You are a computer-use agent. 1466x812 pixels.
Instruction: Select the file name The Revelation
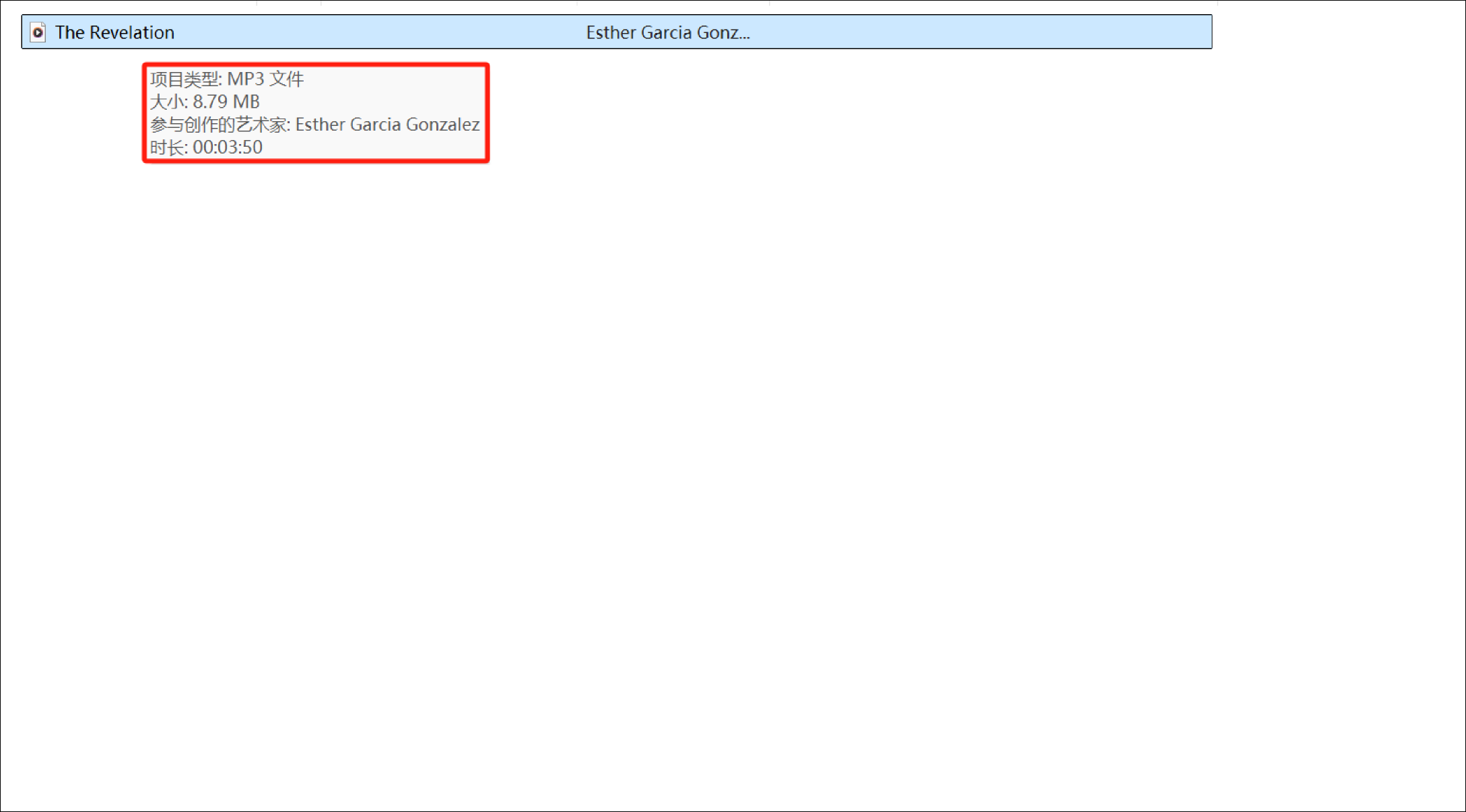(x=114, y=32)
